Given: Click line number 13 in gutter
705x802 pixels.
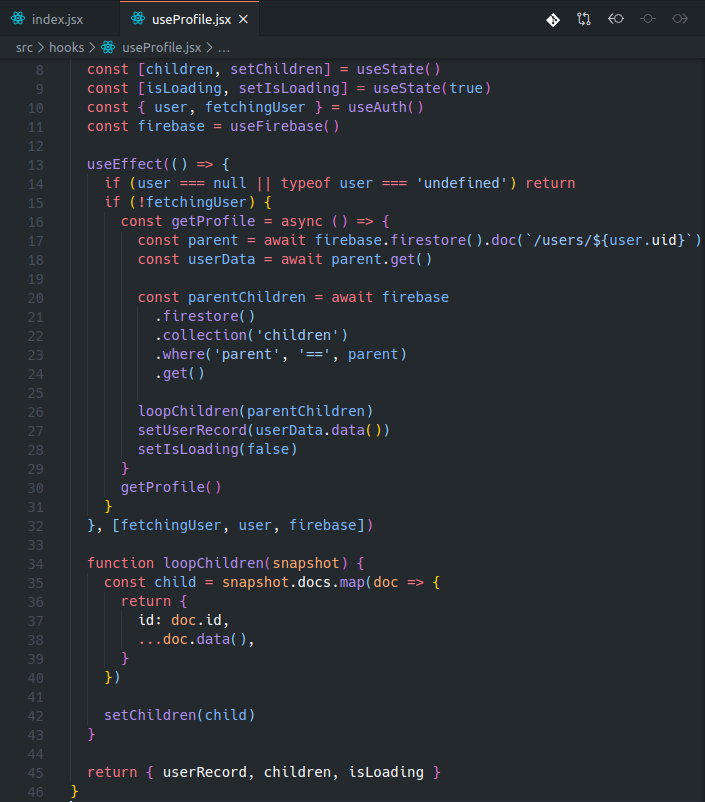Looking at the screenshot, I should [x=36, y=165].
